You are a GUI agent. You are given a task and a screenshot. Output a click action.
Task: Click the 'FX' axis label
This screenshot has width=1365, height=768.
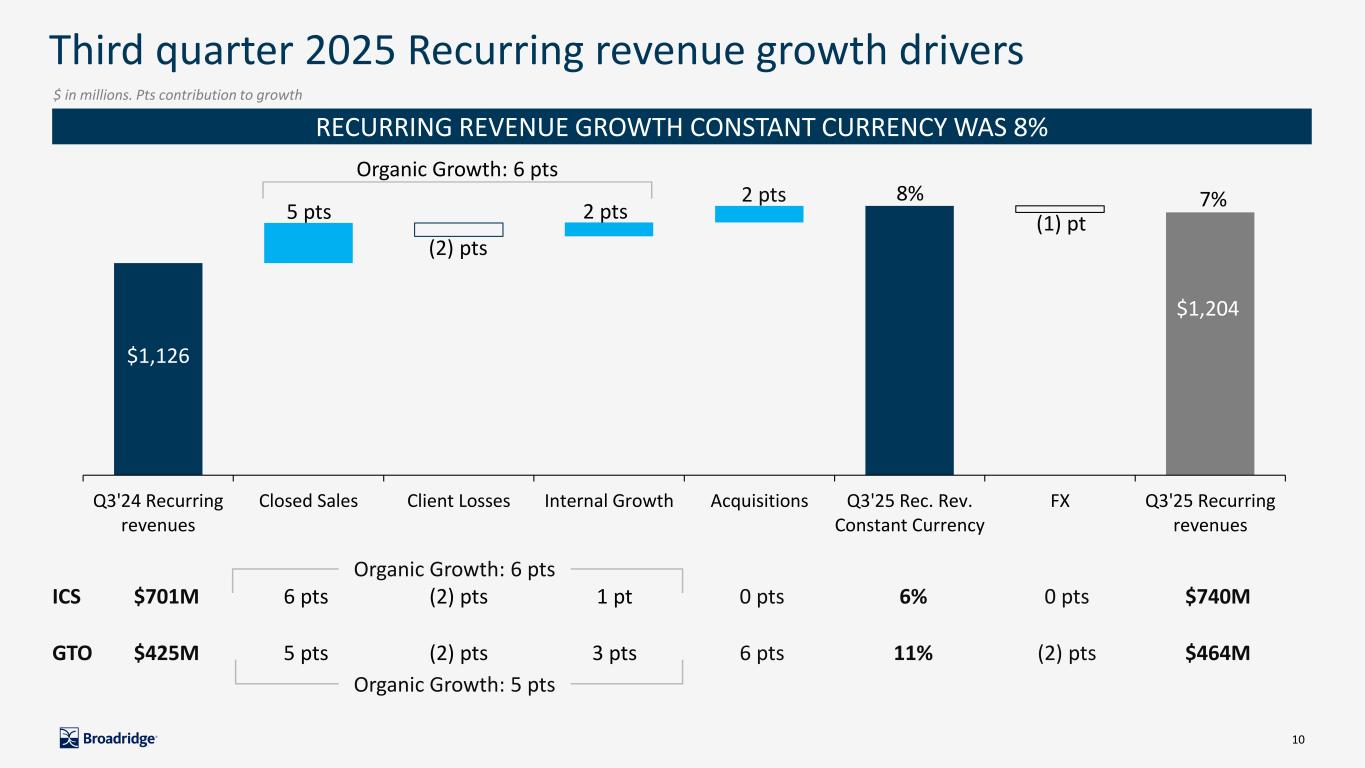[1060, 501]
